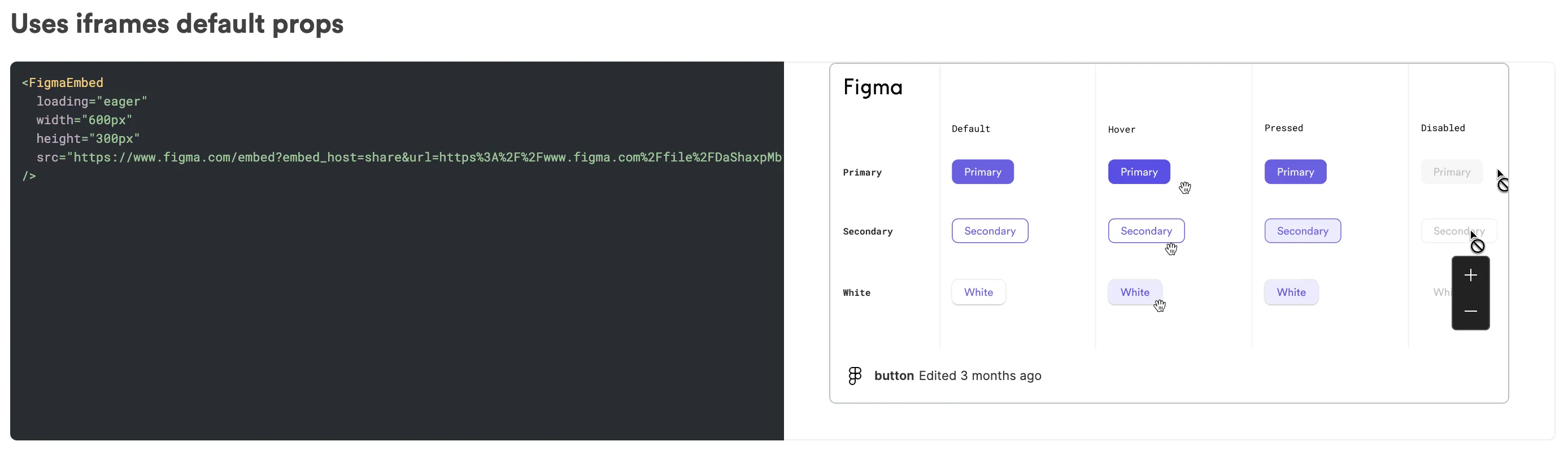Image resolution: width=1568 pixels, height=463 pixels.
Task: Click the disabled Primary button
Action: (1452, 172)
